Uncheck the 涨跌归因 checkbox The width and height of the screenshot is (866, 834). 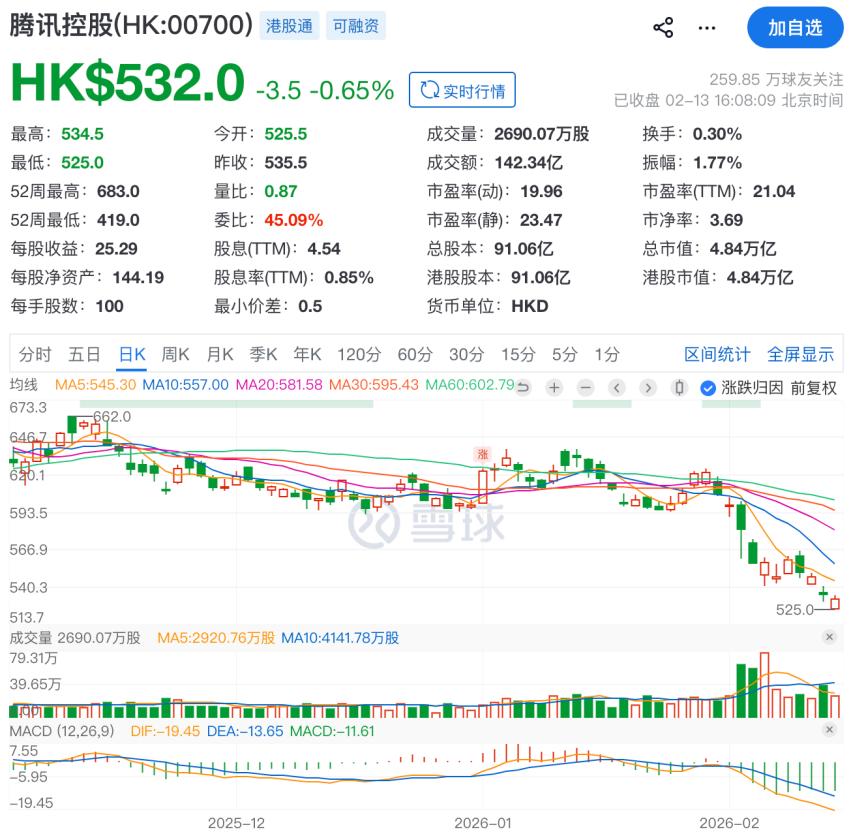click(708, 388)
